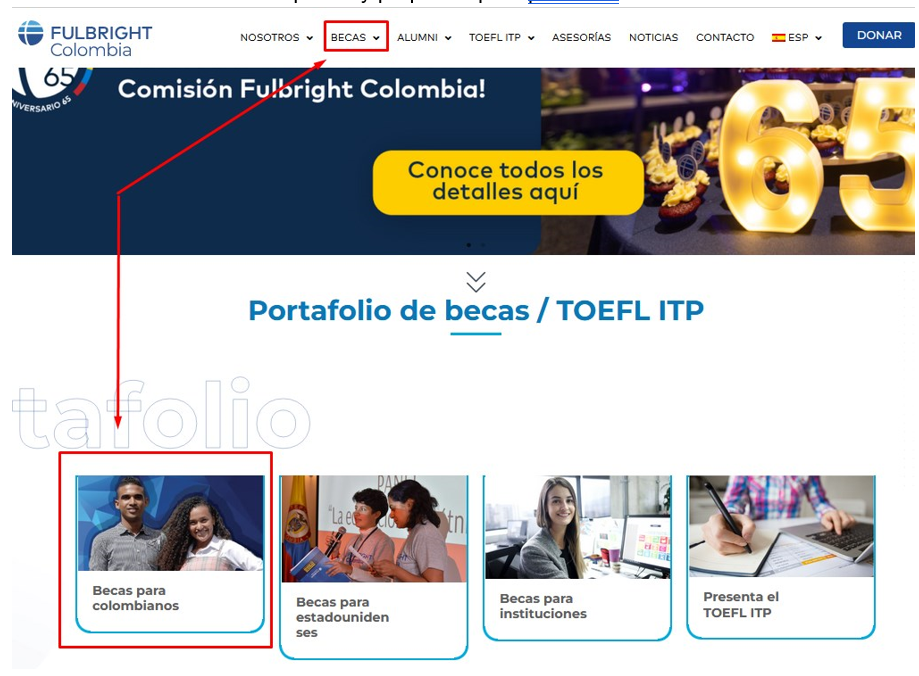This screenshot has width=919, height=676.
Task: Click the 'Becas para colombianos' title link
Action: click(135, 598)
